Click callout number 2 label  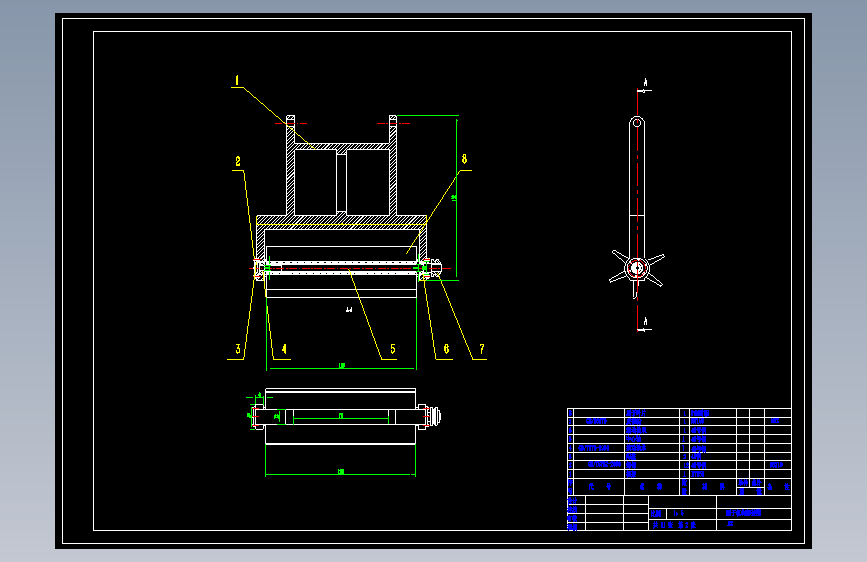pos(238,162)
